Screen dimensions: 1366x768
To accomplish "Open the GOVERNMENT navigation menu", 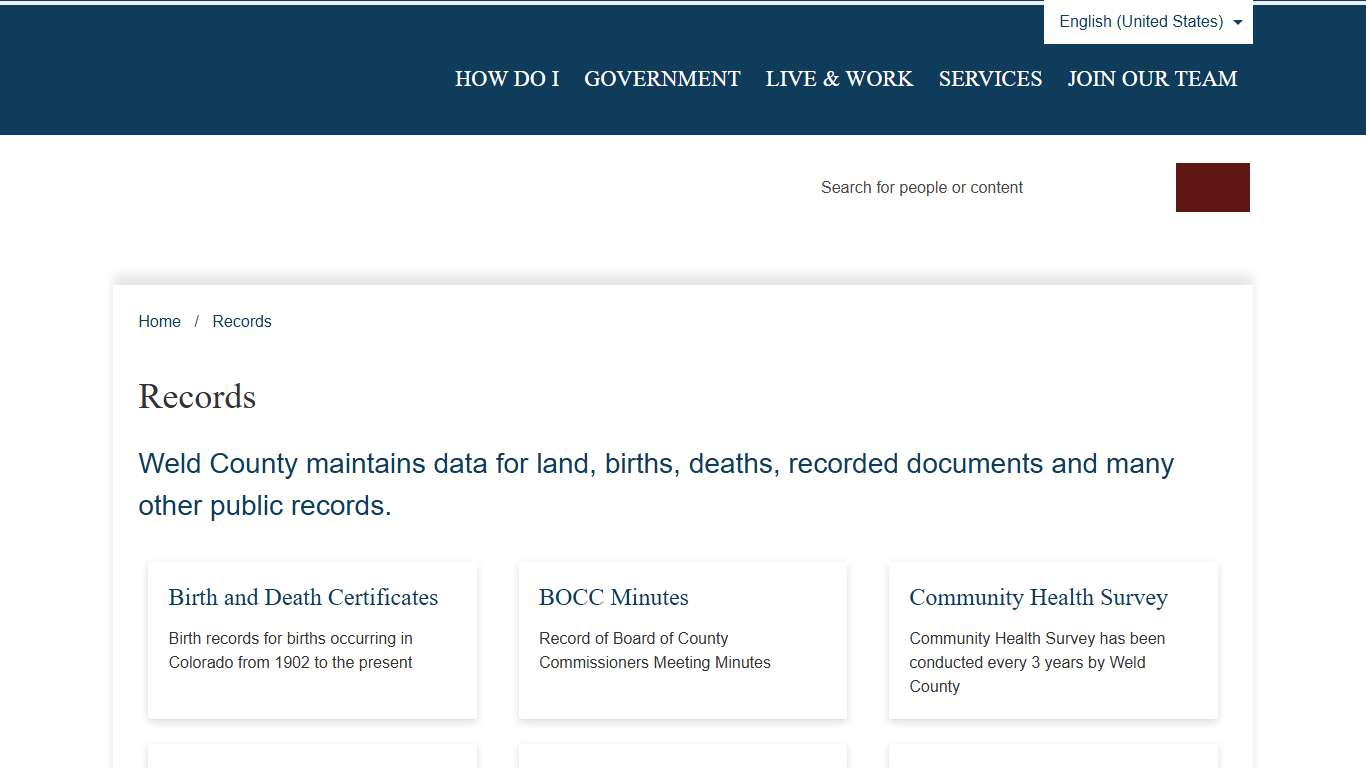I will point(662,79).
